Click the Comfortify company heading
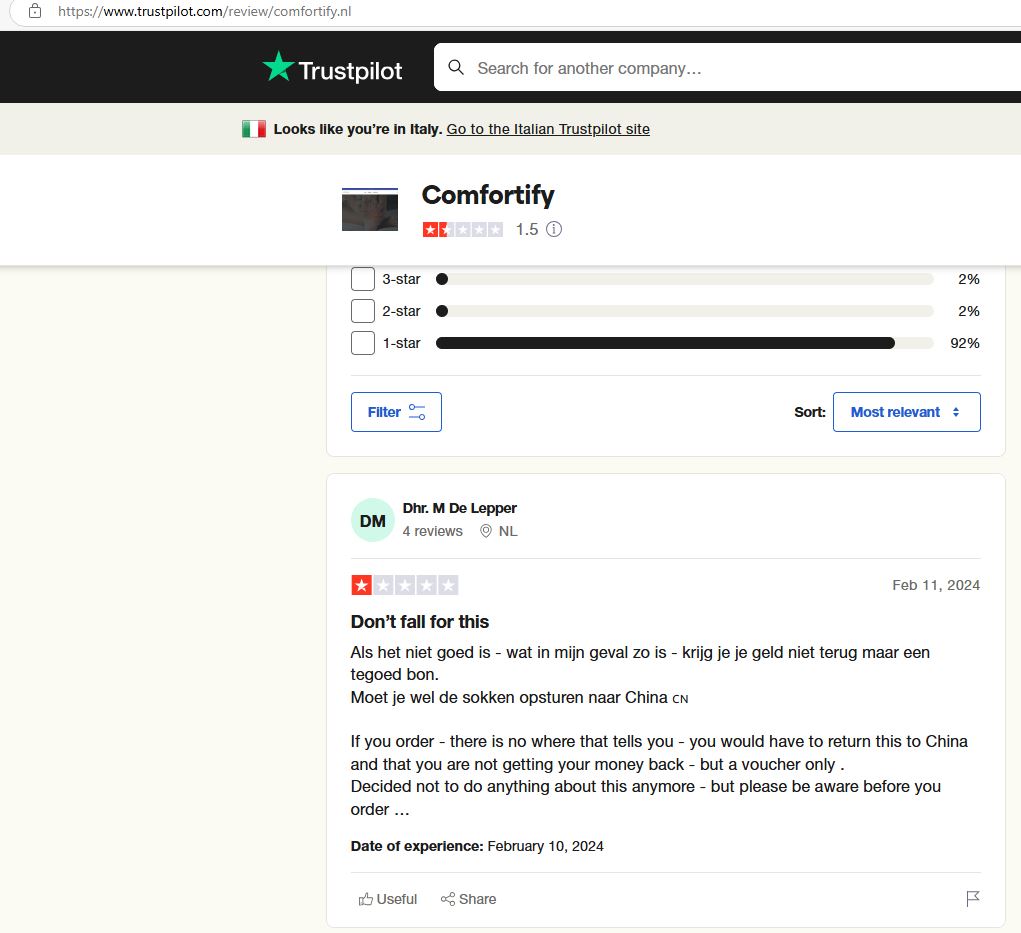 (x=488, y=195)
